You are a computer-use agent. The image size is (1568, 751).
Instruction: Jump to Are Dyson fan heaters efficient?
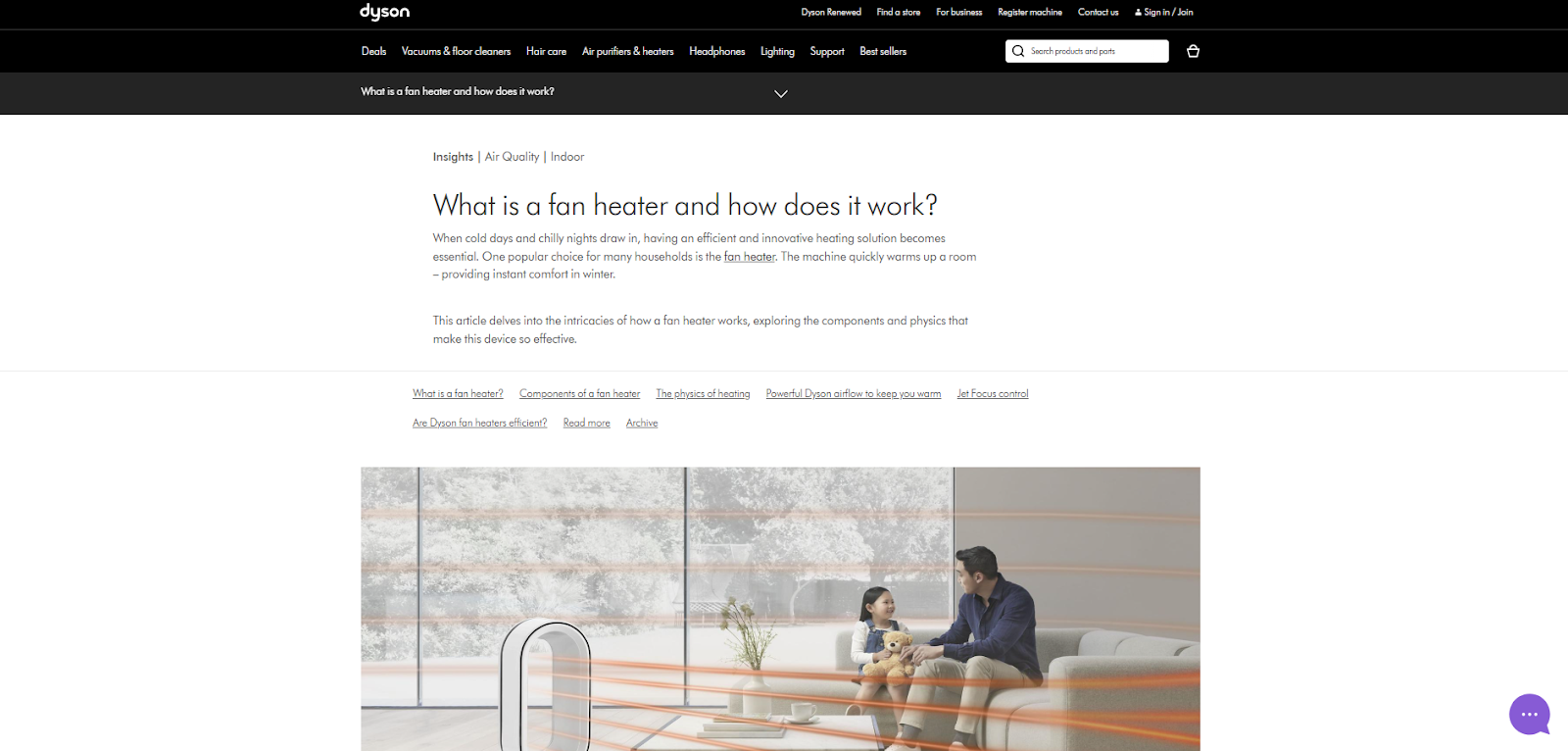[x=480, y=423]
